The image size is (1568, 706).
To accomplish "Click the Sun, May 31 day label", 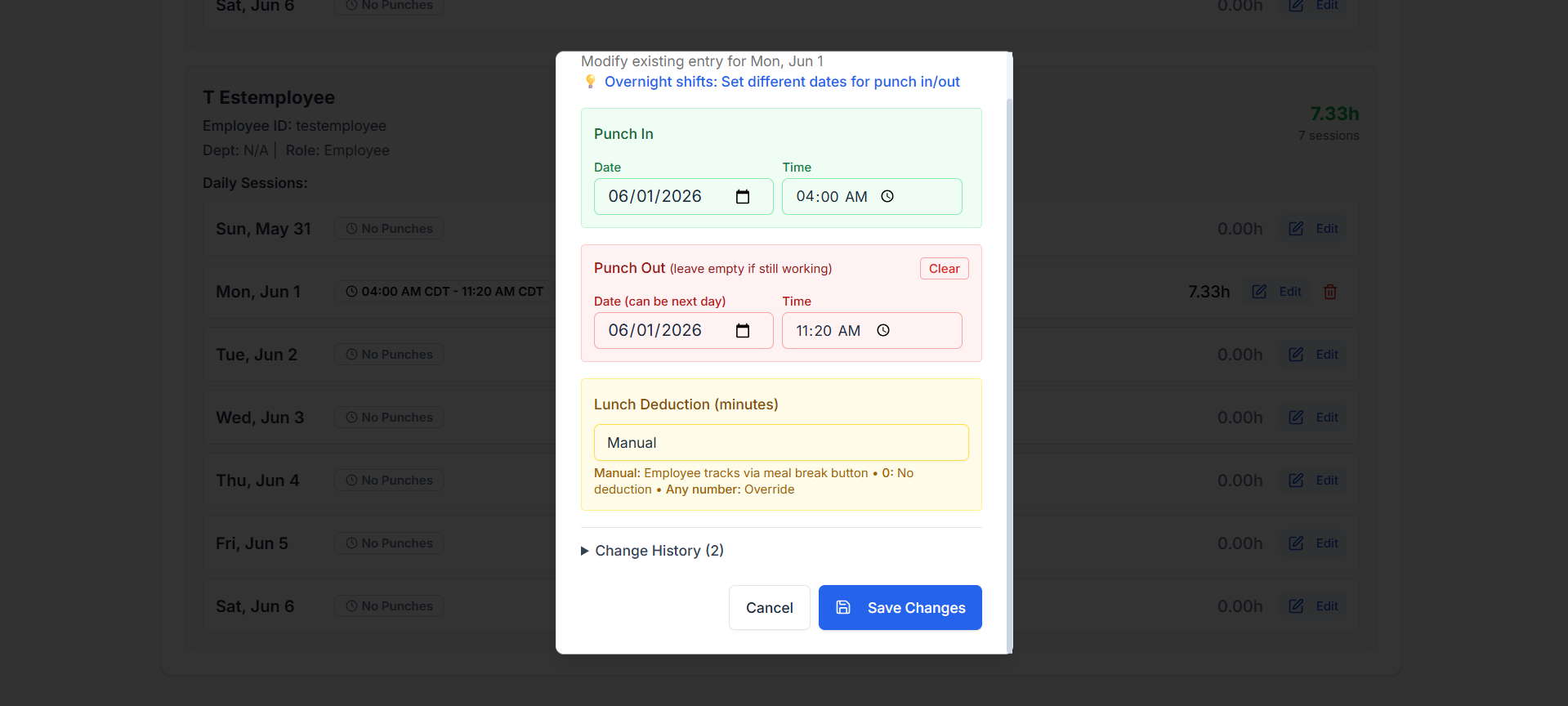I will coord(263,229).
